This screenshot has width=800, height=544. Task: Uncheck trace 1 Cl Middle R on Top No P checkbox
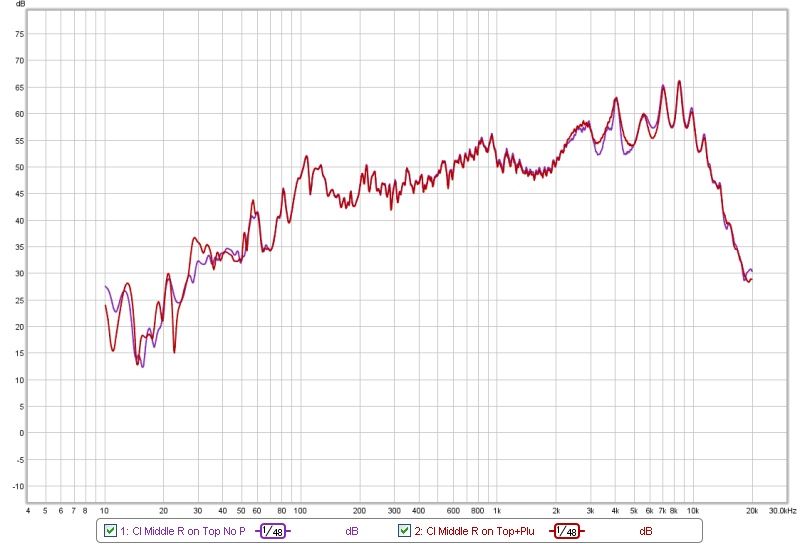(x=110, y=530)
